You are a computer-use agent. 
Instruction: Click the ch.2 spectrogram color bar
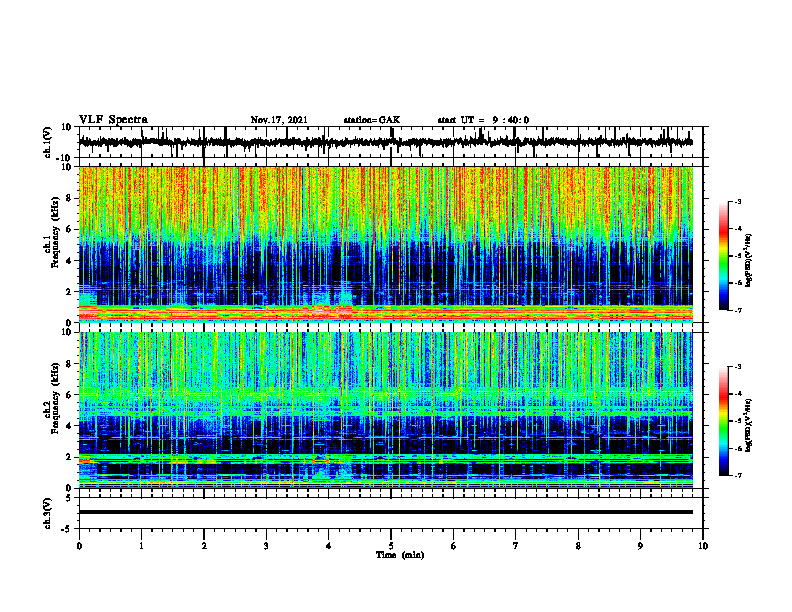pos(723,421)
